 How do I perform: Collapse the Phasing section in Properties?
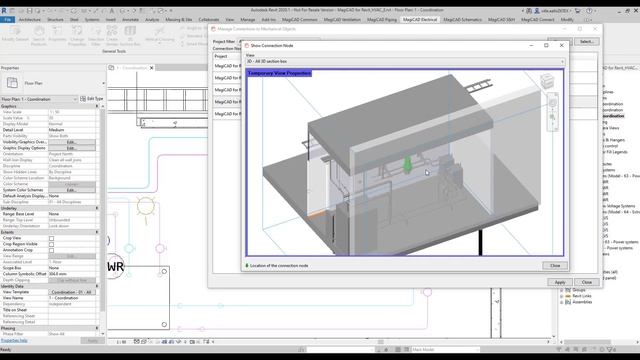coord(97,328)
